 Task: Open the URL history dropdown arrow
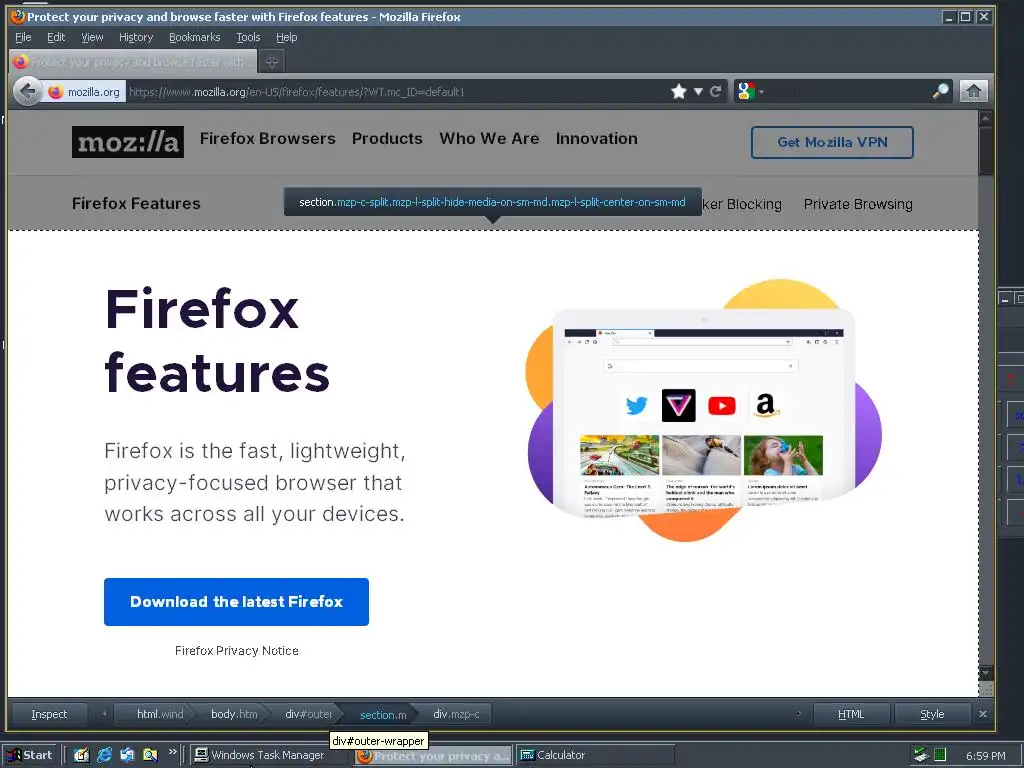tap(698, 91)
